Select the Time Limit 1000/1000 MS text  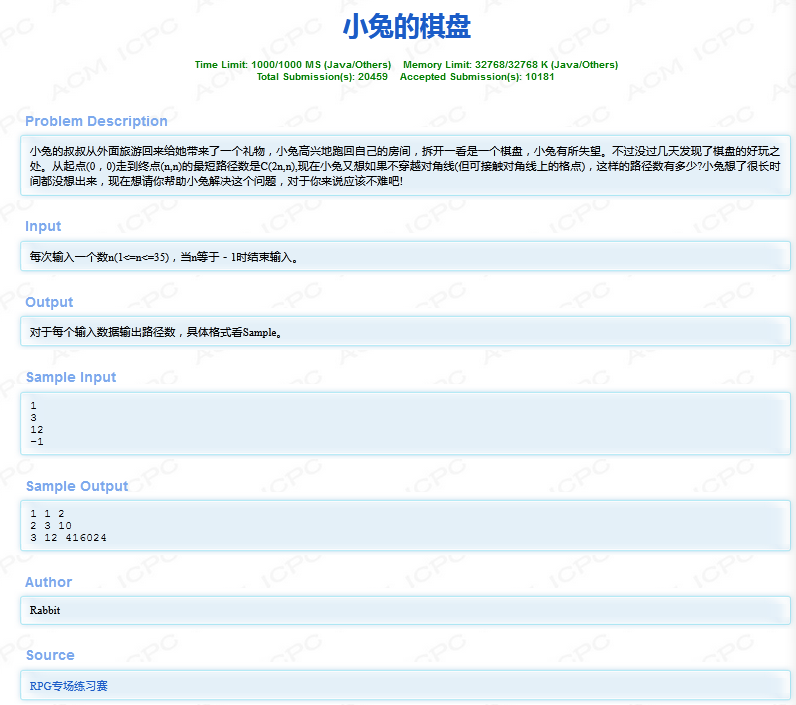click(293, 64)
